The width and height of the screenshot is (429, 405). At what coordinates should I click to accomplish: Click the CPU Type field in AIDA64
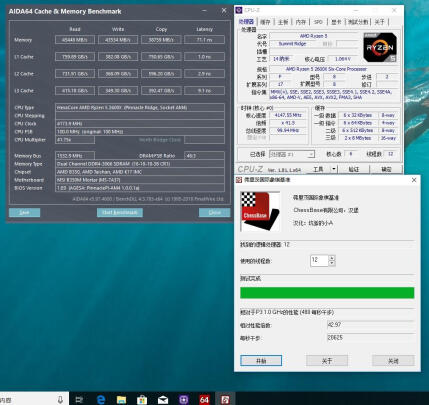coord(140,108)
